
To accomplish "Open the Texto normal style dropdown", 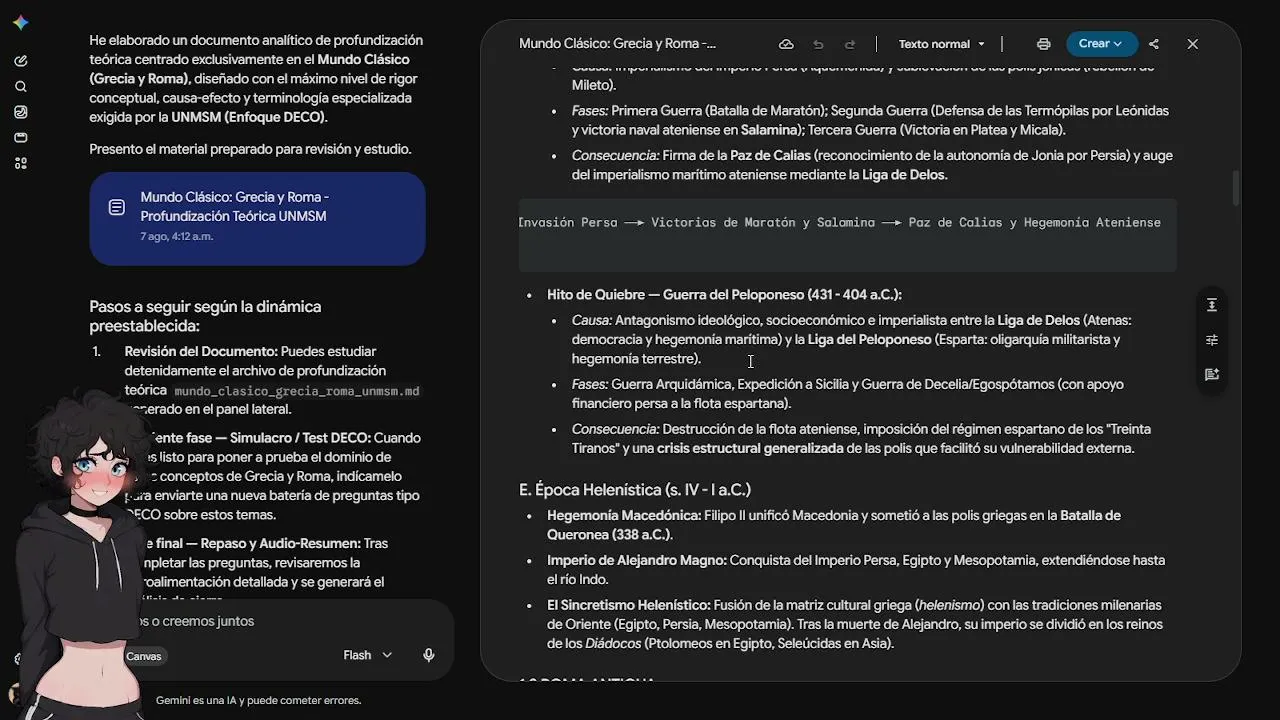I will tap(941, 44).
